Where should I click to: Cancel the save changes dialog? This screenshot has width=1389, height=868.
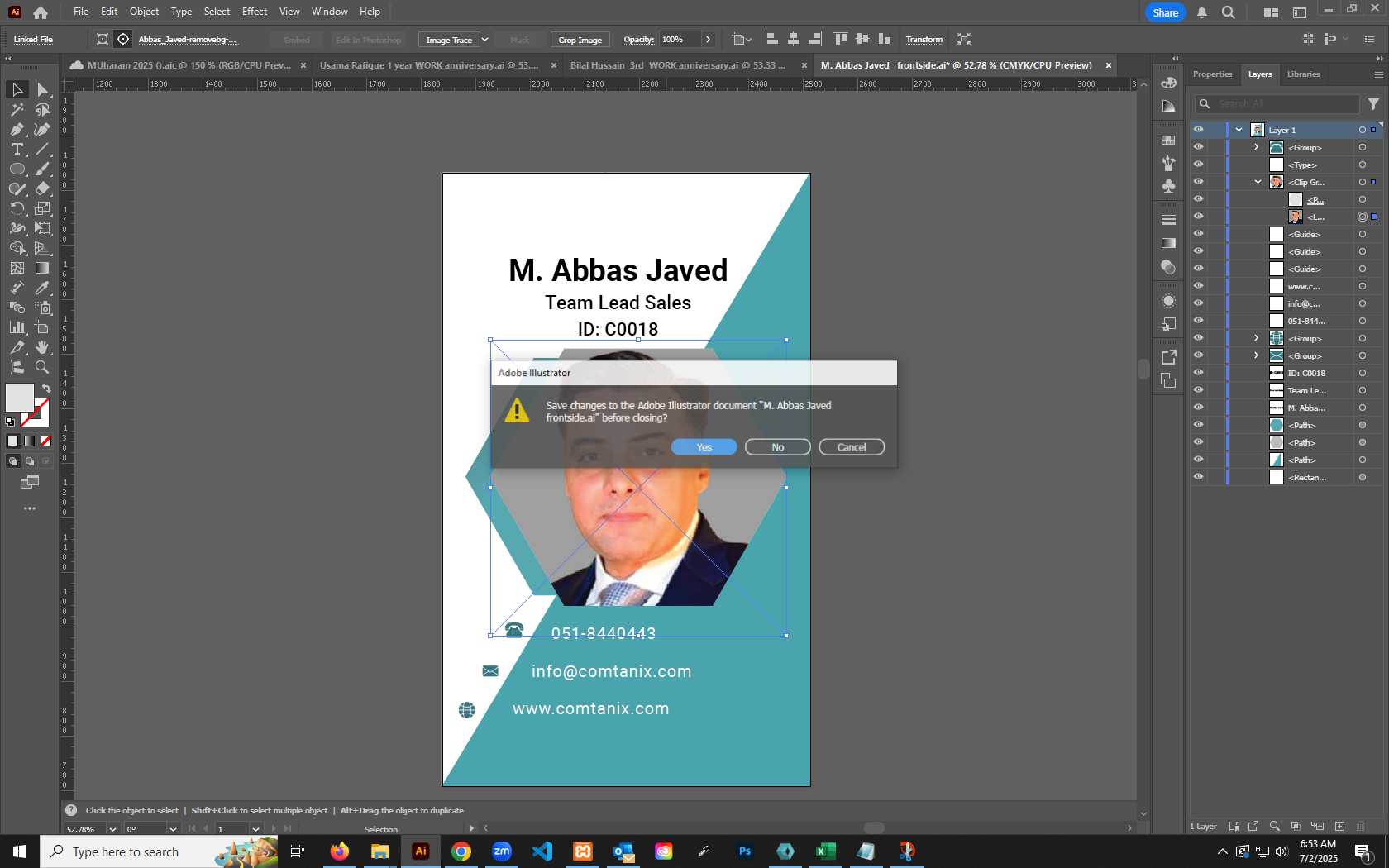click(x=852, y=447)
